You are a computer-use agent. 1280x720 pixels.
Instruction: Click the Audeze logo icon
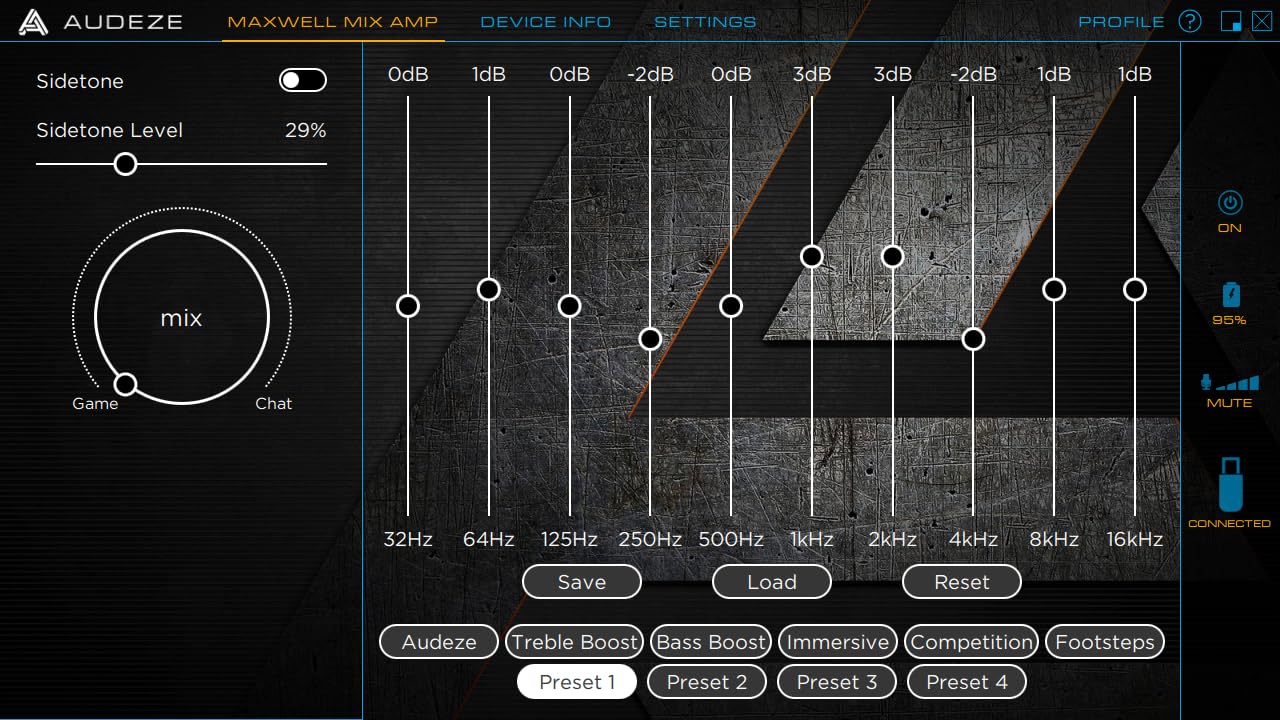point(33,22)
